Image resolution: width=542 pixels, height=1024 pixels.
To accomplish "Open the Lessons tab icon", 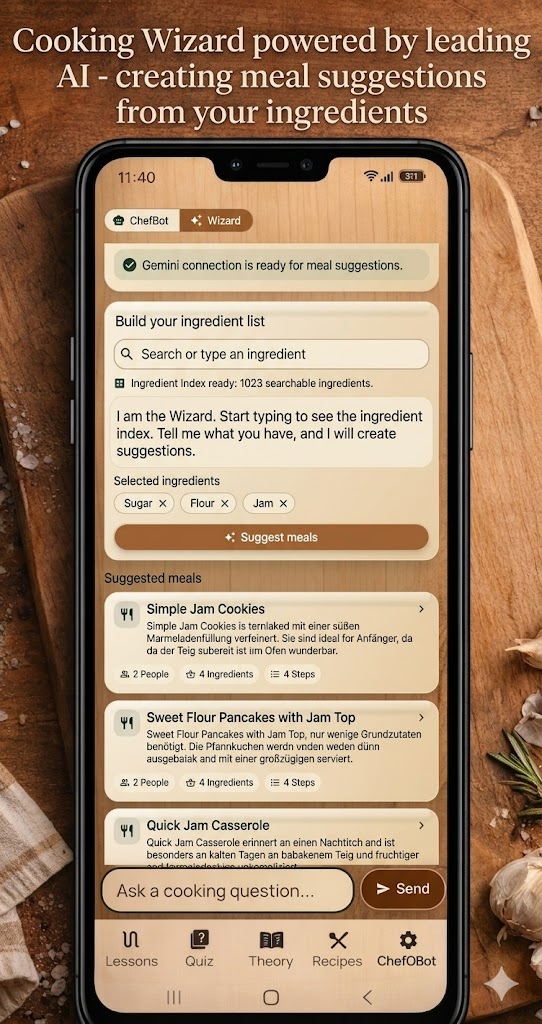I will point(131,940).
